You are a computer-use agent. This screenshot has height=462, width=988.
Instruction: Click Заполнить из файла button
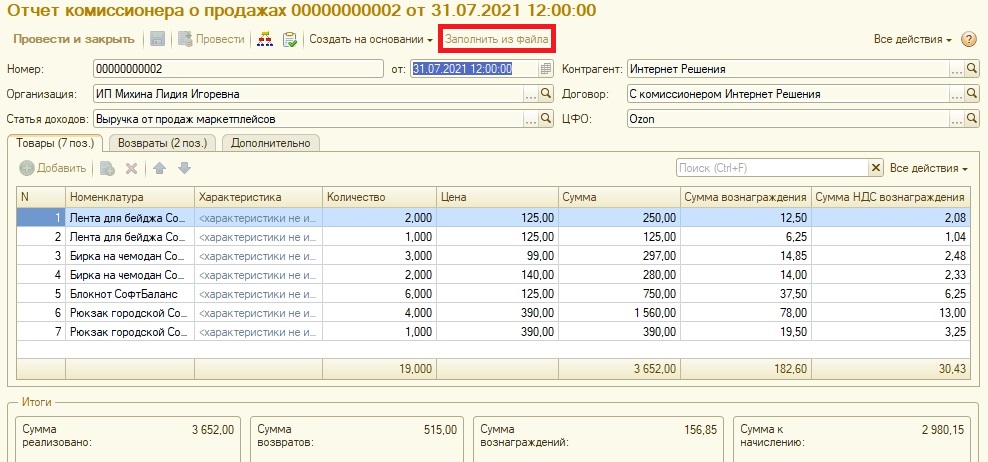coord(497,39)
